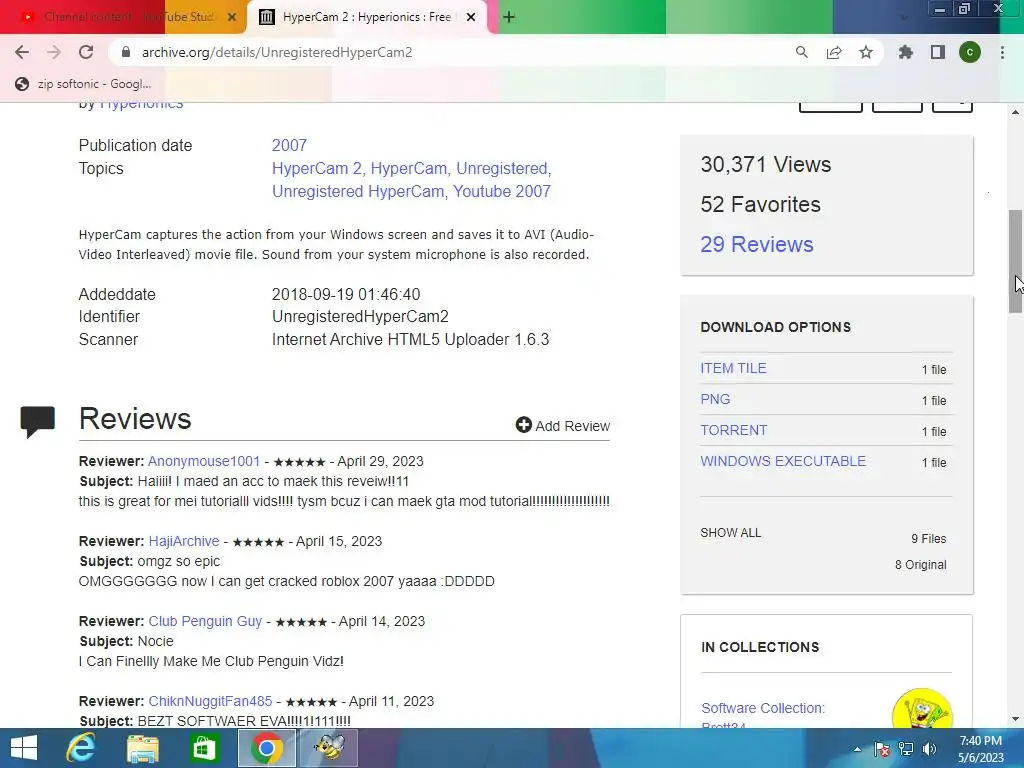
Task: Click the Chrome taskbar icon
Action: click(x=266, y=748)
